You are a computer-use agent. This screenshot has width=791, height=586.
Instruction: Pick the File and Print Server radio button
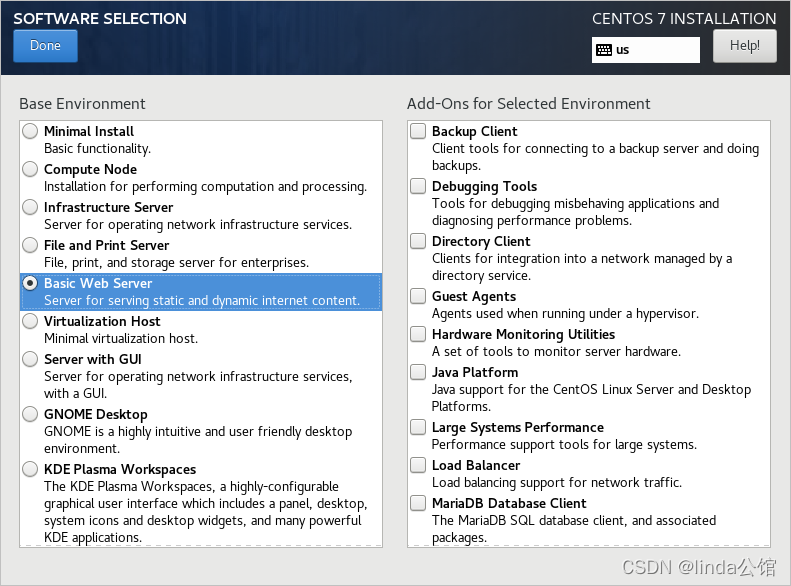30,245
